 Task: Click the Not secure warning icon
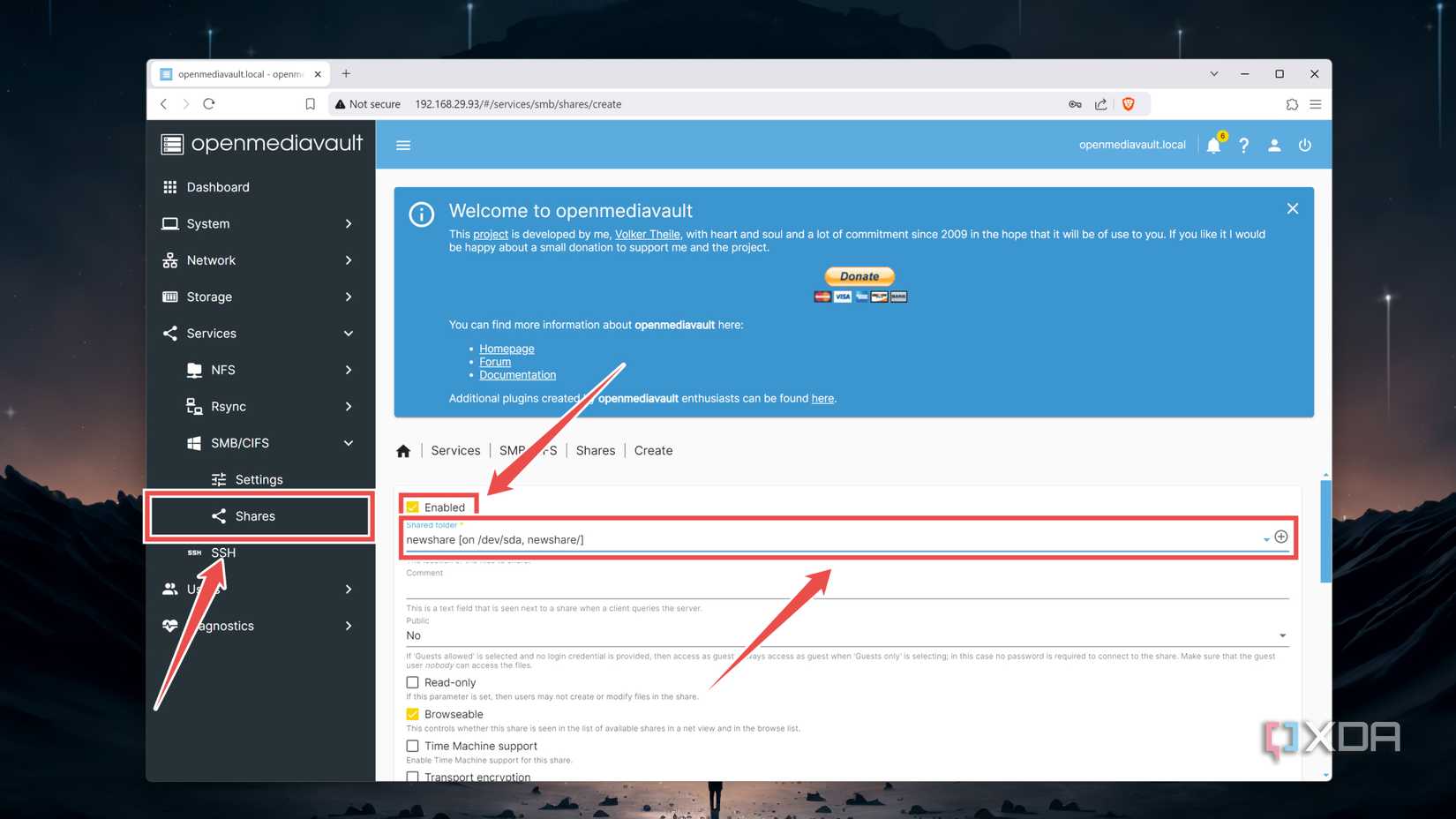tap(340, 104)
